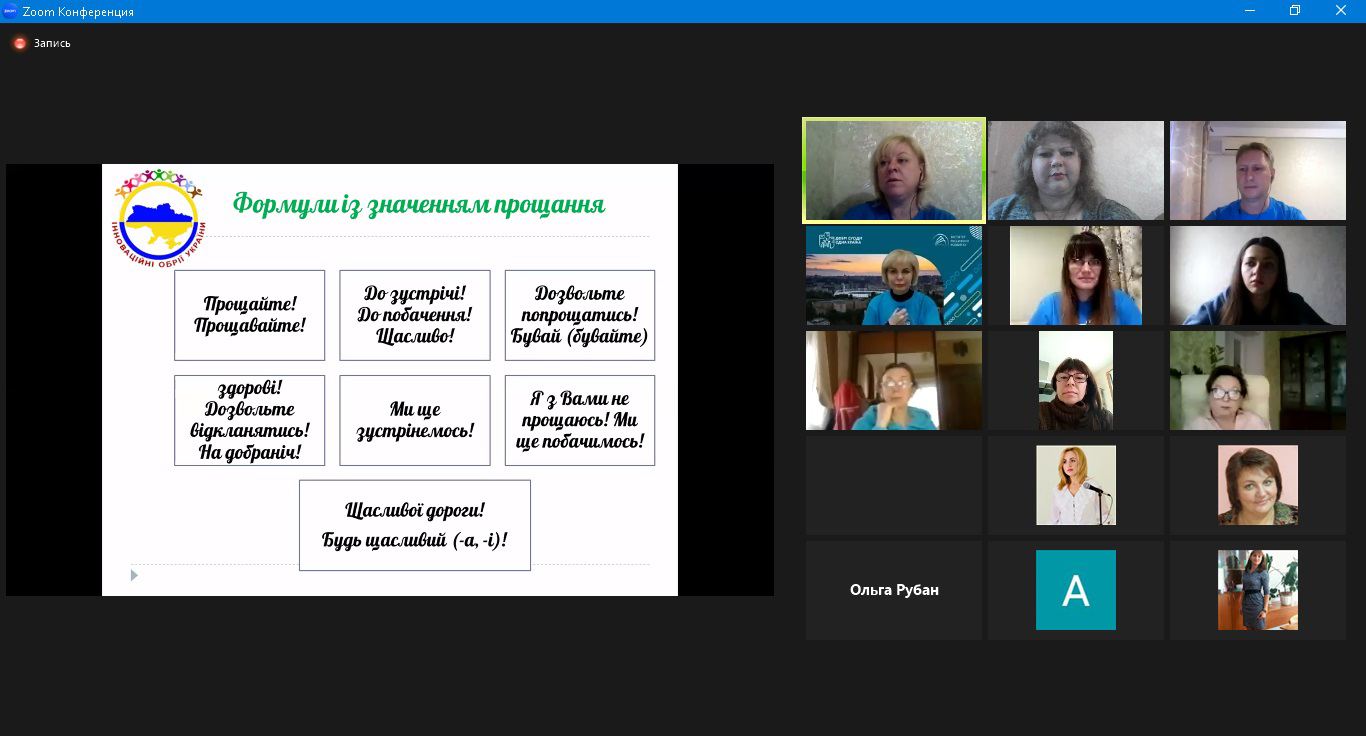The image size is (1366, 736).
Task: Click the "Zoom Конференция" window title
Action: [x=78, y=12]
